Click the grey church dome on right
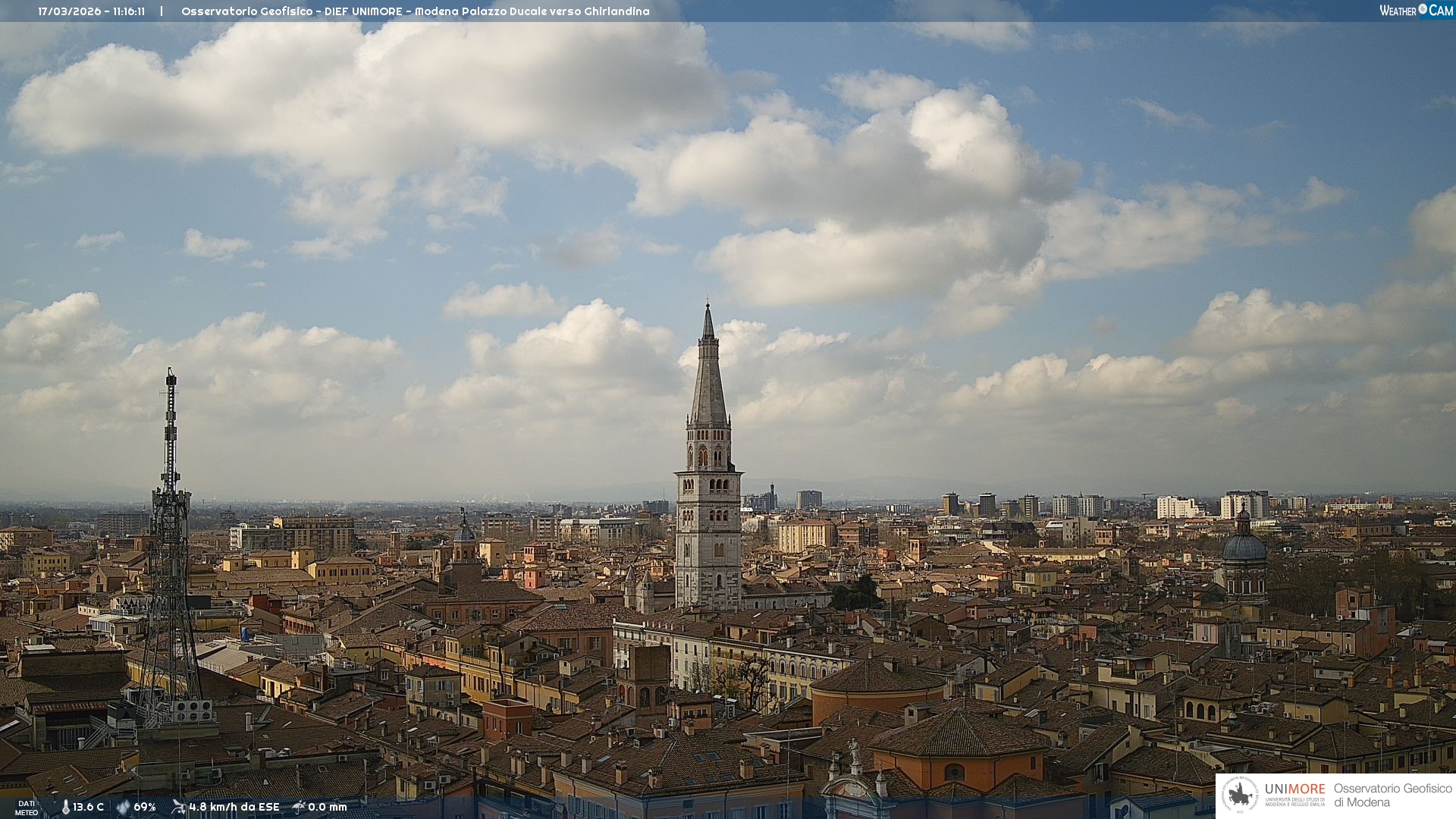Image resolution: width=1456 pixels, height=819 pixels. tap(1244, 547)
